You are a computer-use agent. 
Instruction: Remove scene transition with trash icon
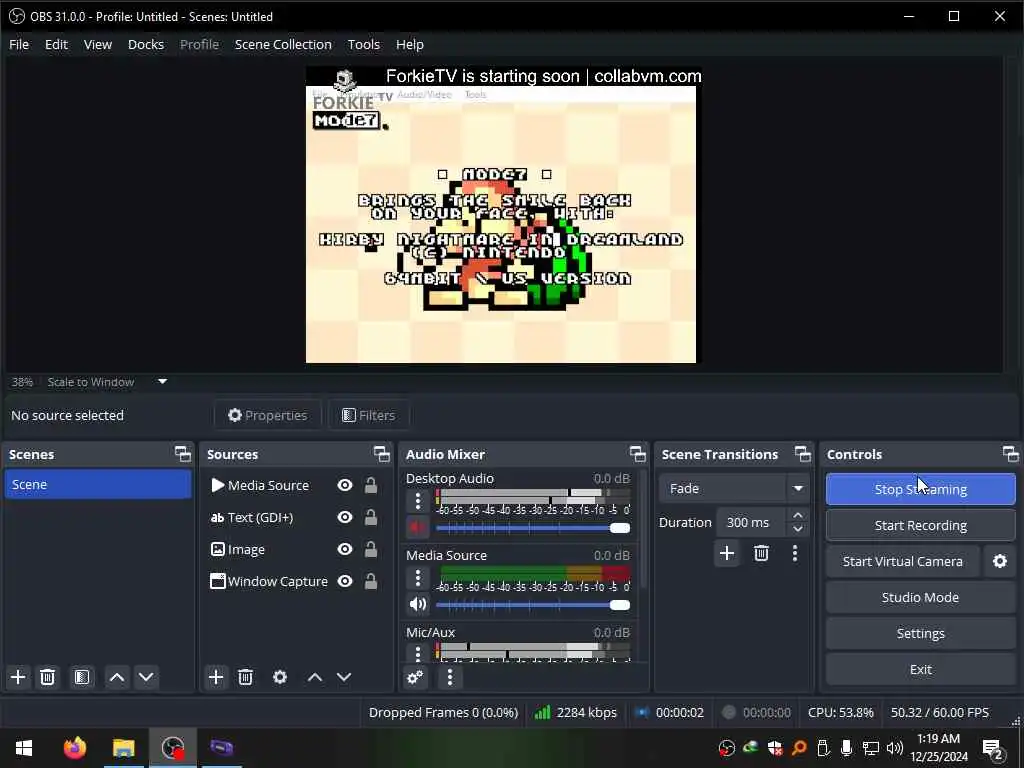click(761, 554)
